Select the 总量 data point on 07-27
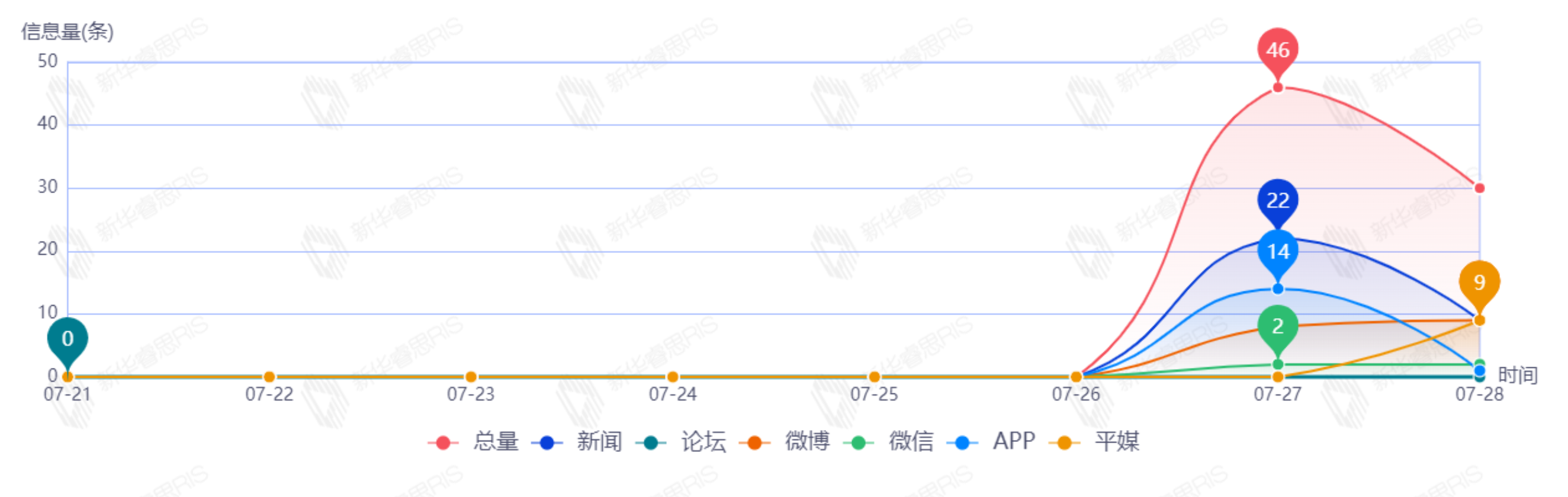Screen dimensions: 1568x497 pos(1278,88)
